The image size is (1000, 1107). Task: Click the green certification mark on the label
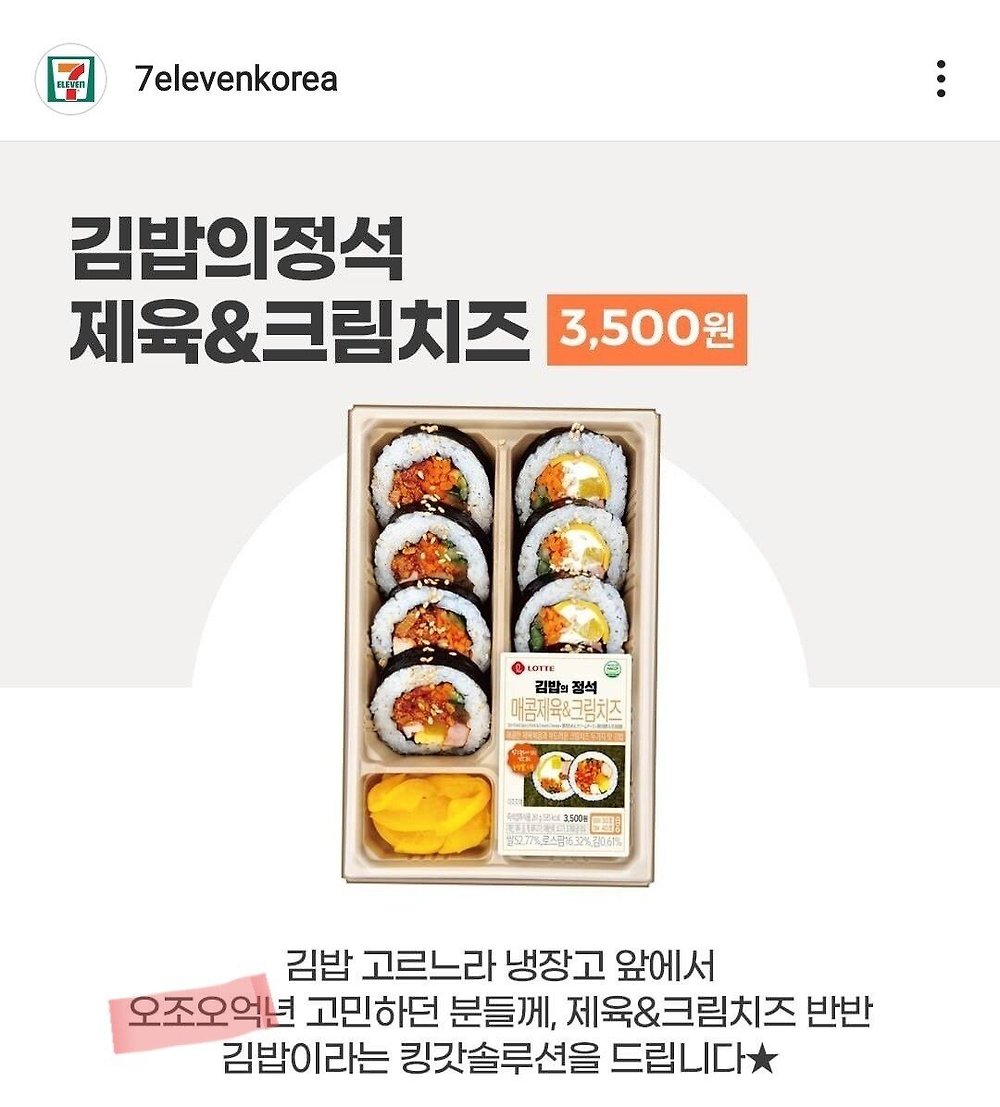(x=612, y=667)
